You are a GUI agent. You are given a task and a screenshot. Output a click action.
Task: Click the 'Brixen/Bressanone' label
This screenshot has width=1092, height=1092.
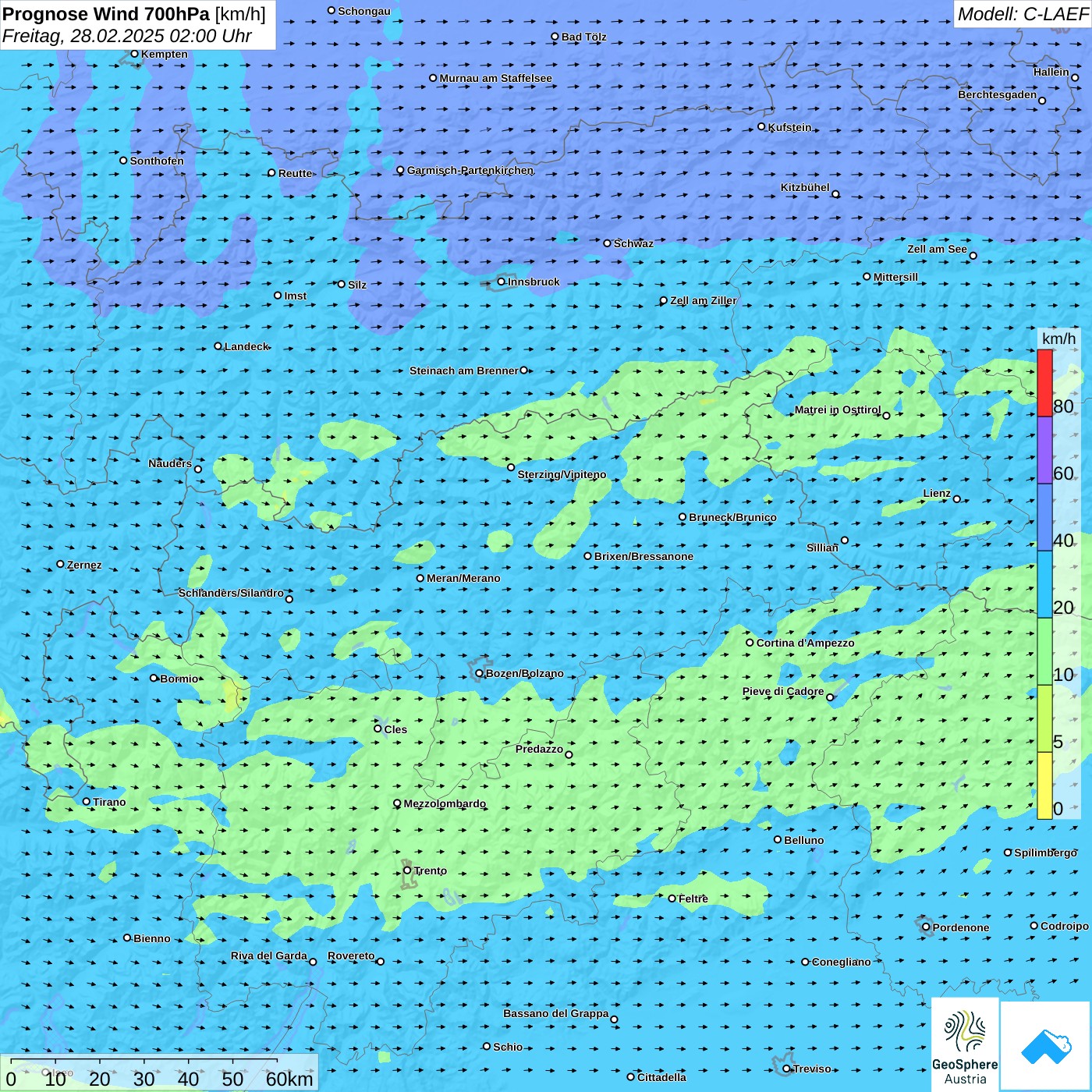pyautogui.click(x=643, y=556)
